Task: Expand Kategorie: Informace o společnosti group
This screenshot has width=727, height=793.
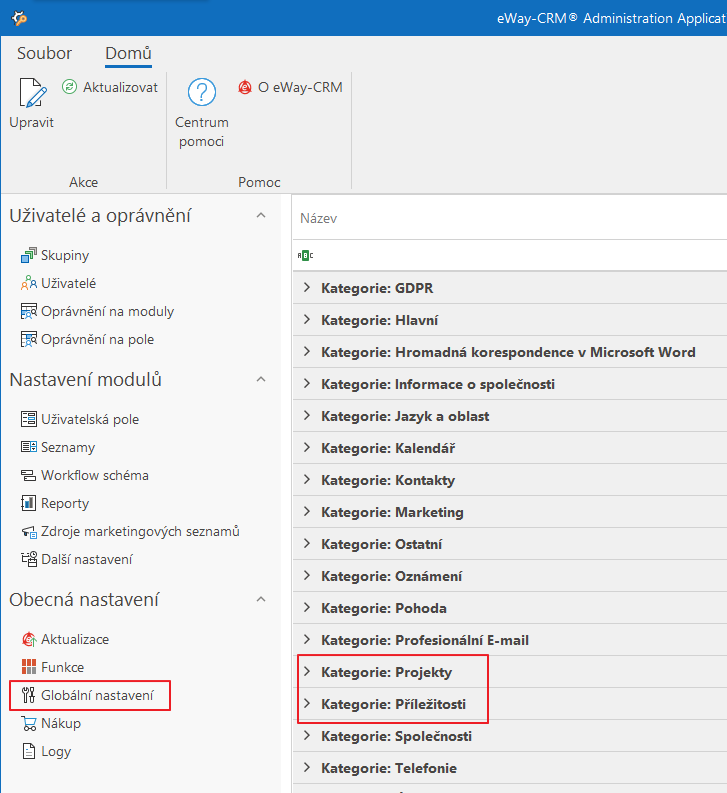Action: tap(307, 384)
